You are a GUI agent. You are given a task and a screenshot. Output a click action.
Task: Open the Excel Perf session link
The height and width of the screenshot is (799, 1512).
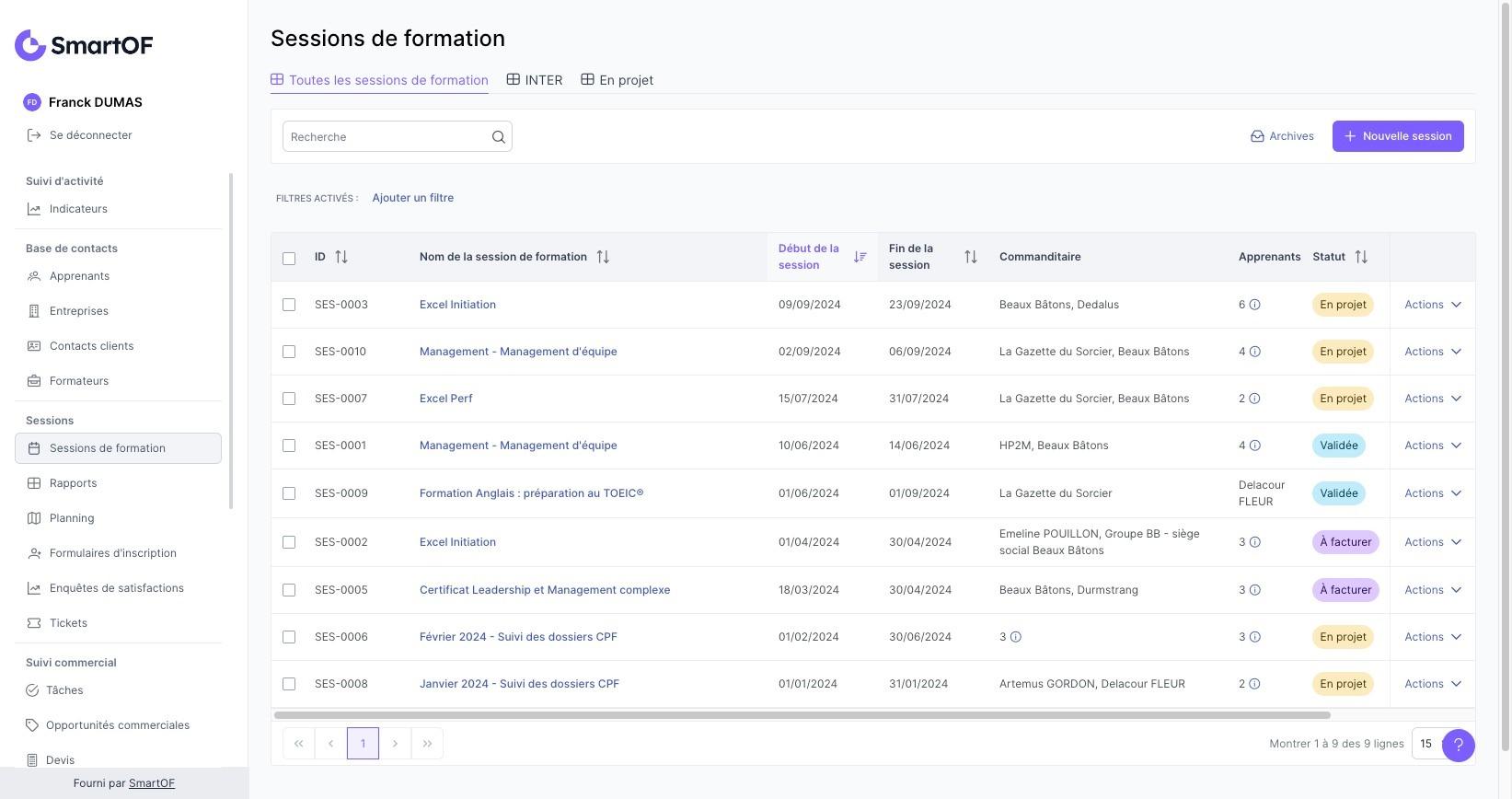[x=445, y=399]
